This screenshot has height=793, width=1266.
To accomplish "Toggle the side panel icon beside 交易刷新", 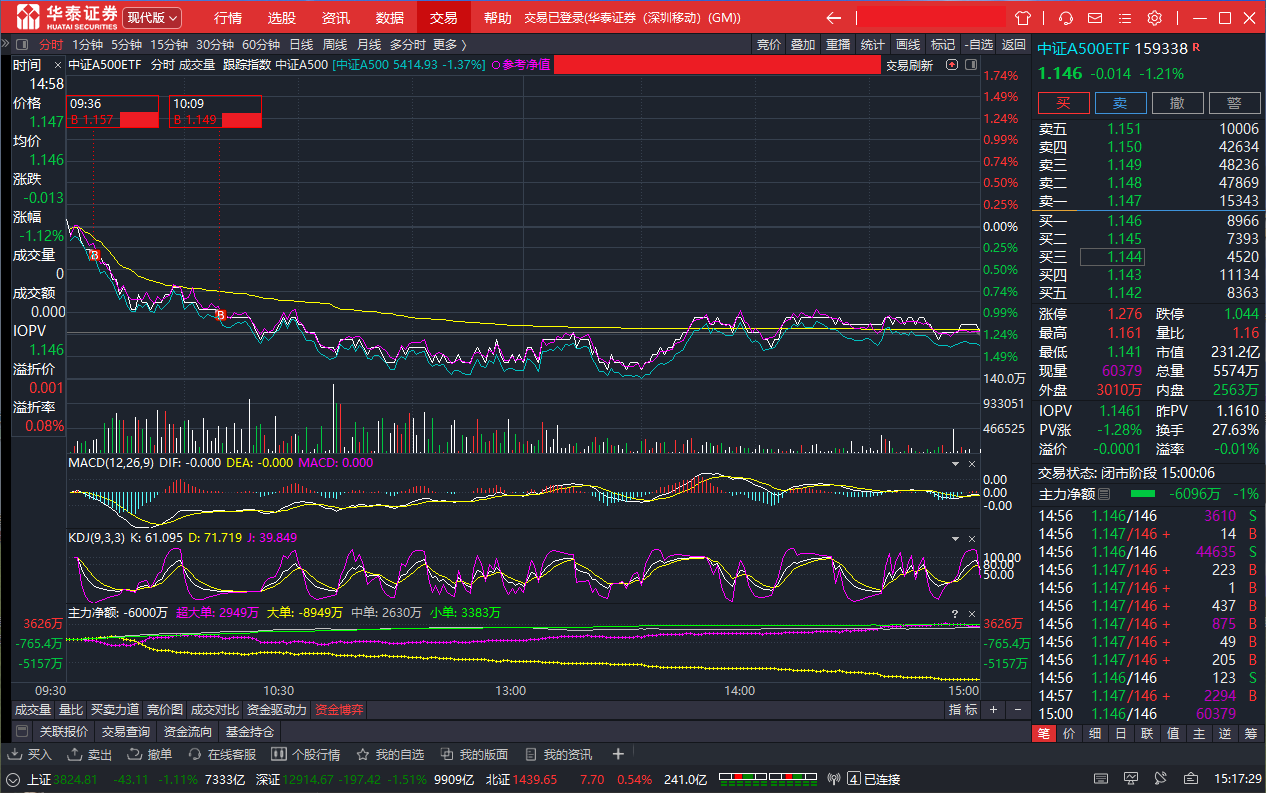I will 969,65.
